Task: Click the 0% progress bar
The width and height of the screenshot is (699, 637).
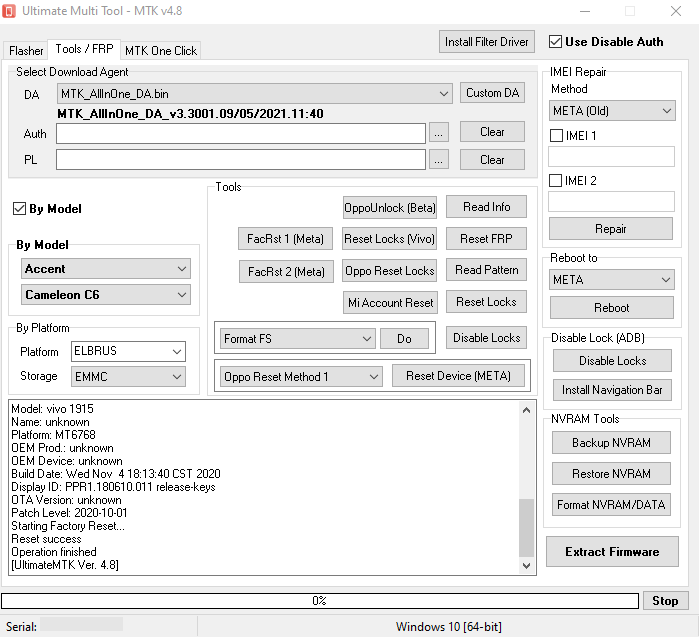Action: click(320, 601)
